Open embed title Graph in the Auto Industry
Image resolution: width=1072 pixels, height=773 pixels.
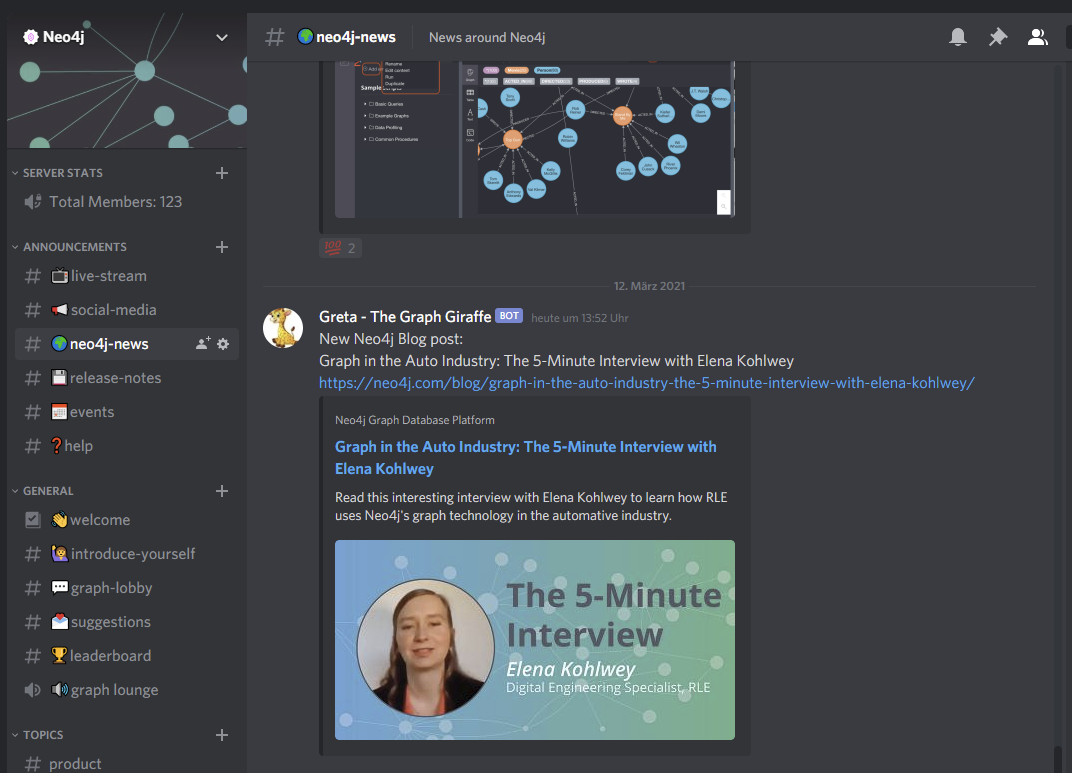click(525, 457)
